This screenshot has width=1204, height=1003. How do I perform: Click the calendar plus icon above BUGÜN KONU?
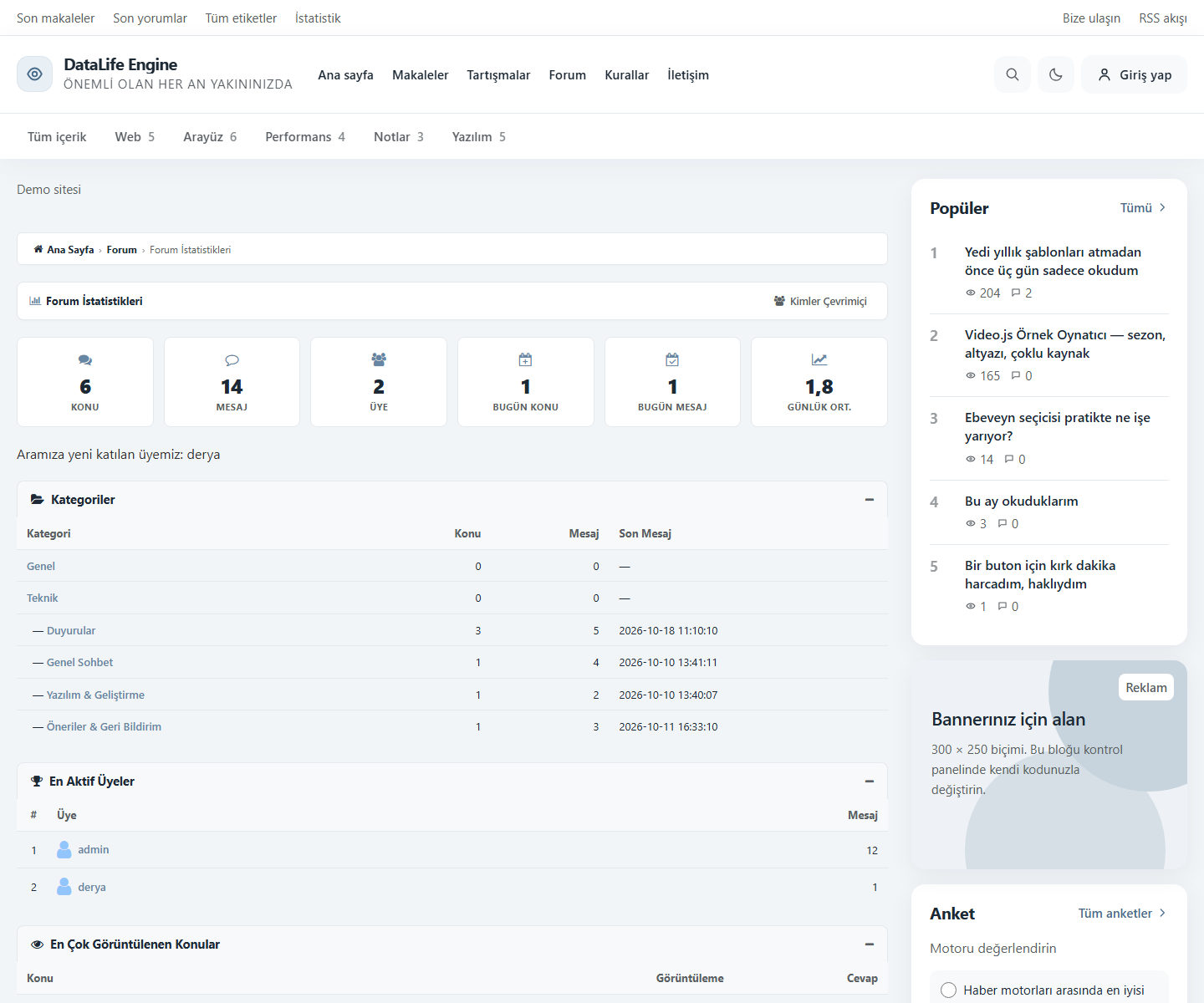[x=525, y=359]
